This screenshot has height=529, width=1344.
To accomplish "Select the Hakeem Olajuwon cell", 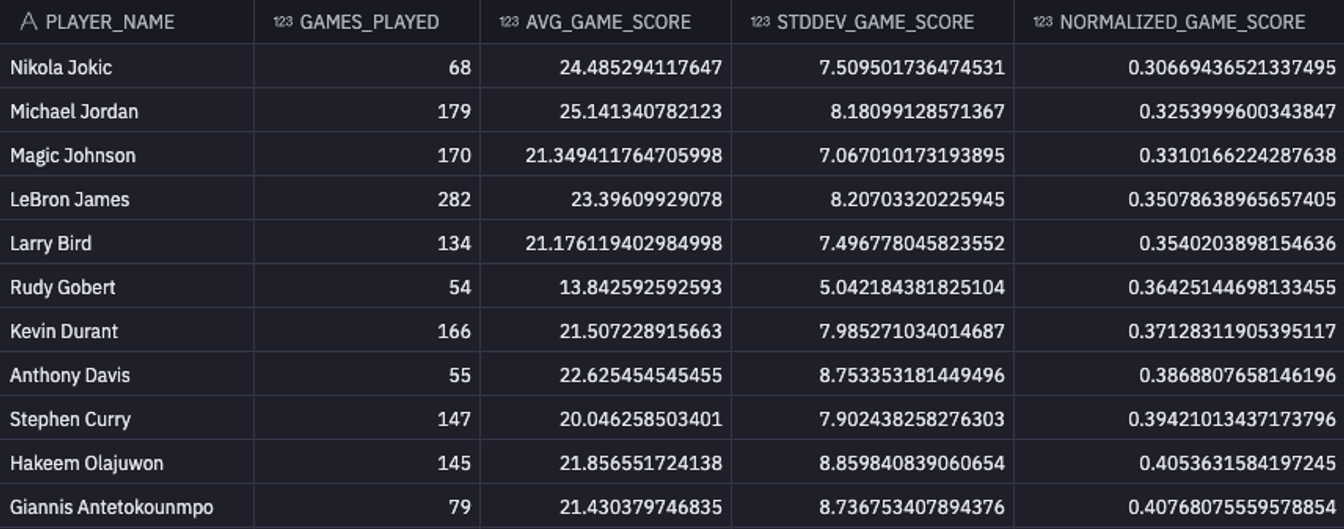I will pyautogui.click(x=126, y=463).
